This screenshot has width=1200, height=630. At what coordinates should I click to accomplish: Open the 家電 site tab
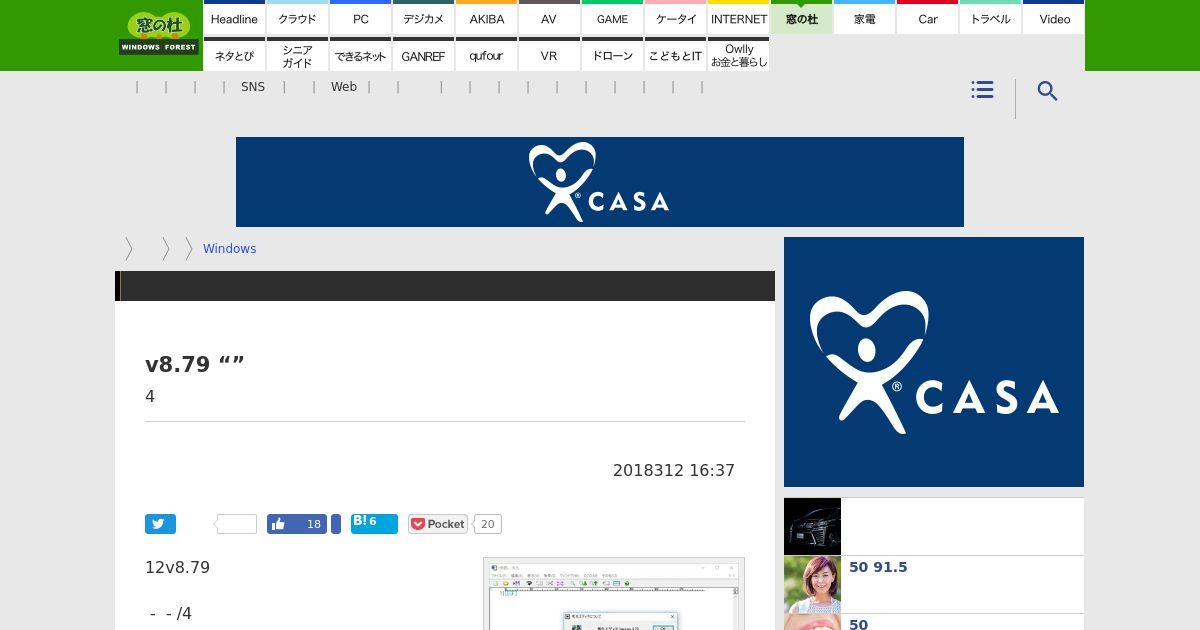864,17
